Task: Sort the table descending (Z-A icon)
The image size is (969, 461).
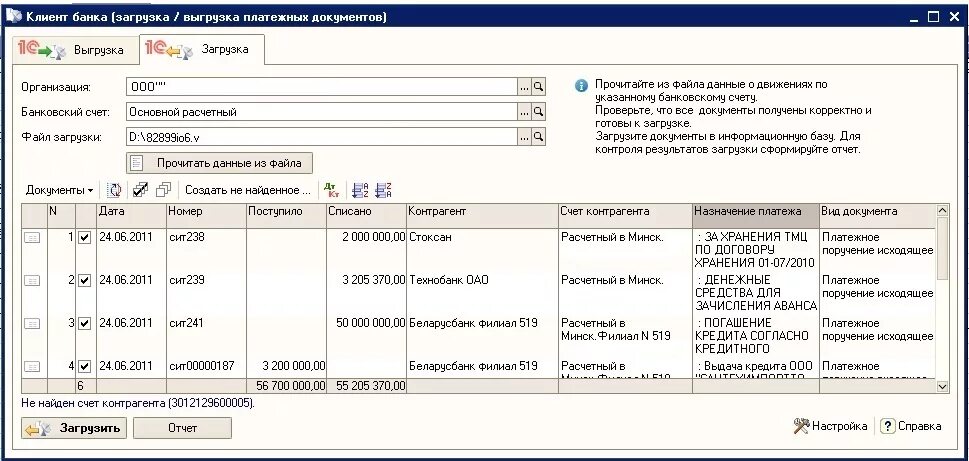Action: coord(383,190)
